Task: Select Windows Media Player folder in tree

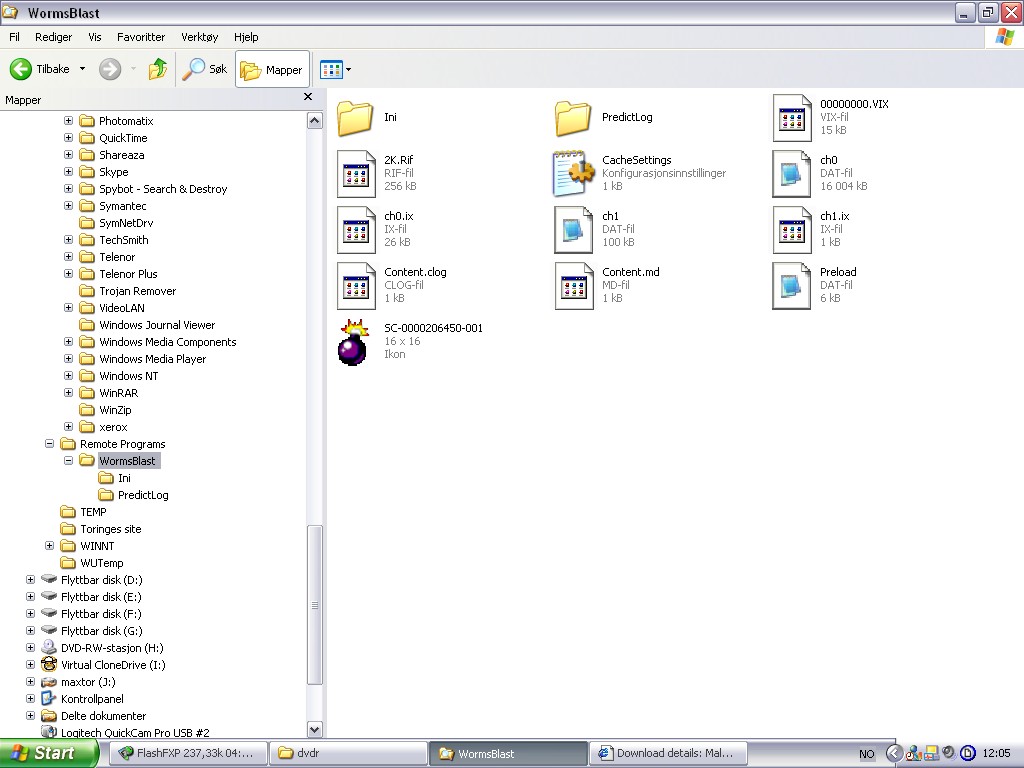Action: 152,359
